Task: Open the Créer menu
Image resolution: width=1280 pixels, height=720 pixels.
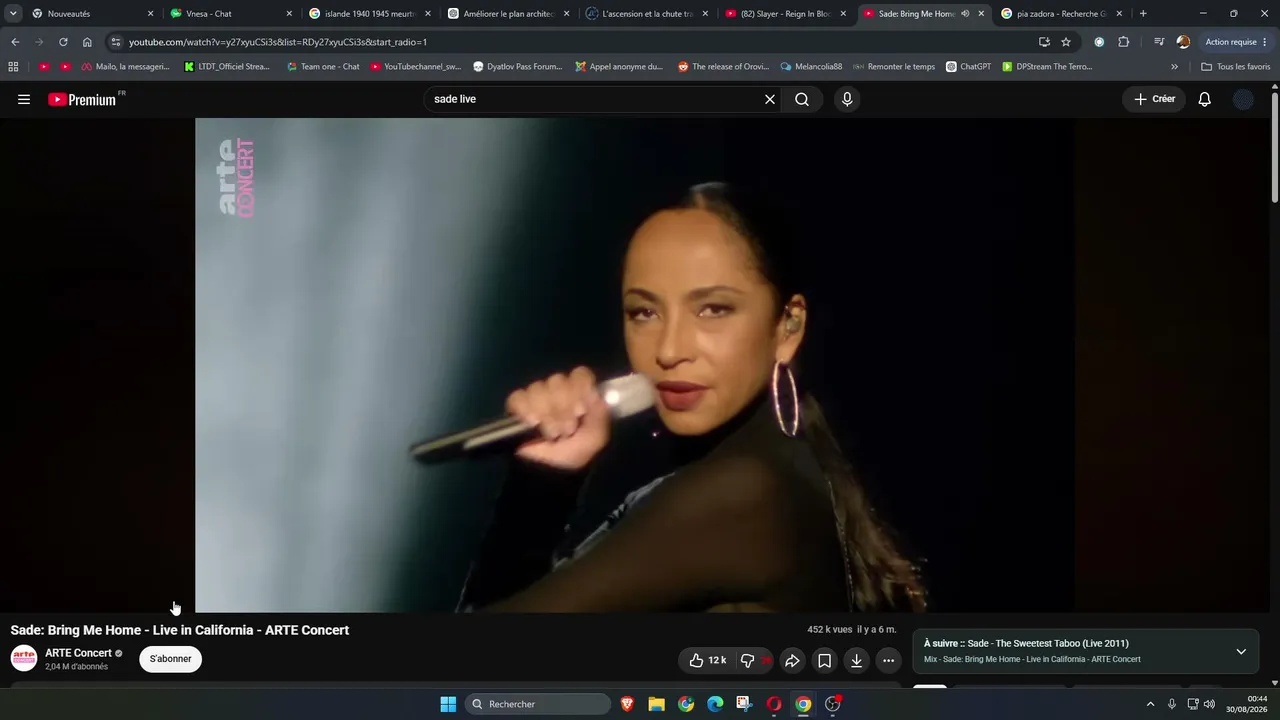Action: tap(1154, 99)
